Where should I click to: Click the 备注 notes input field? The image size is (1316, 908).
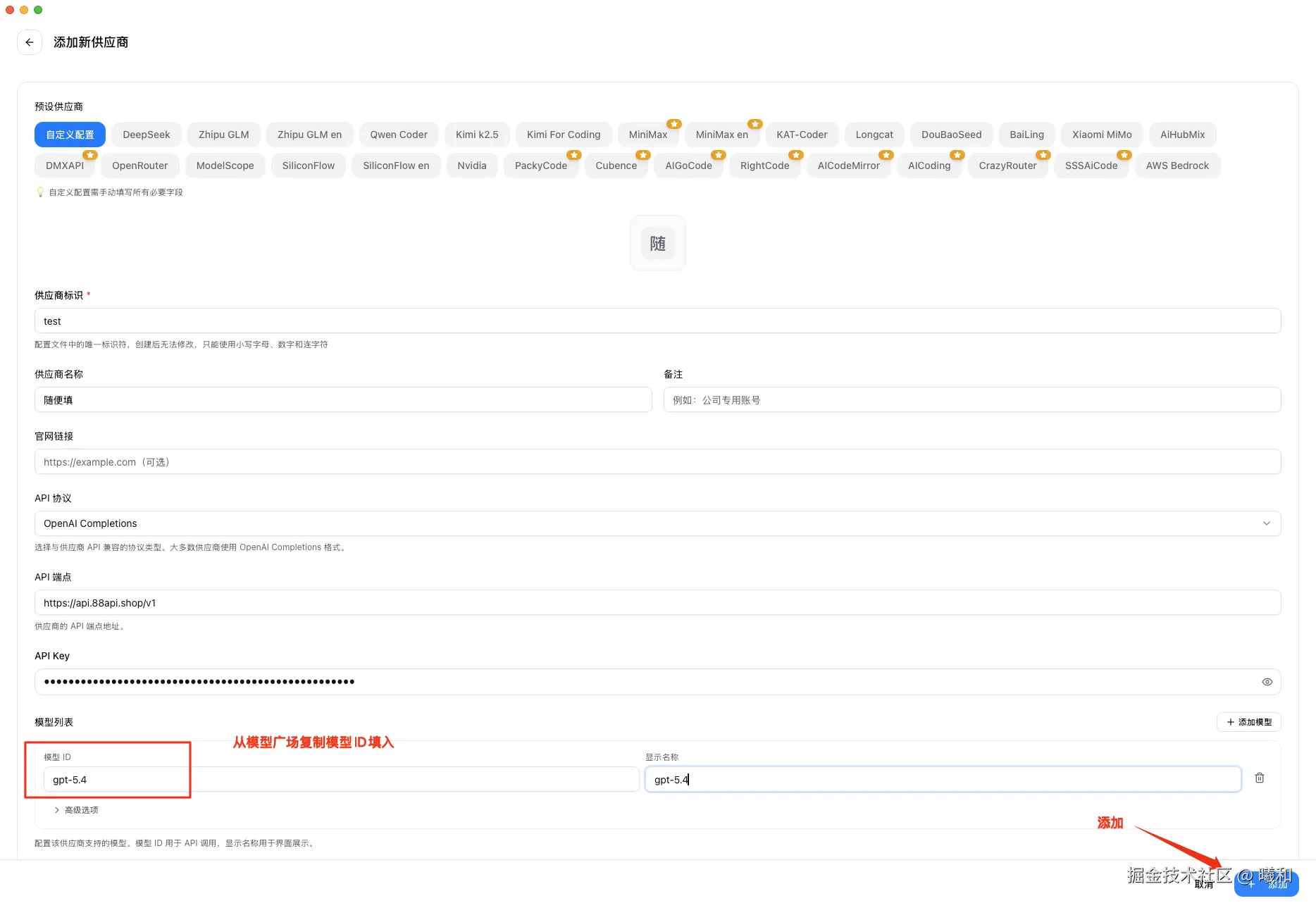[972, 399]
